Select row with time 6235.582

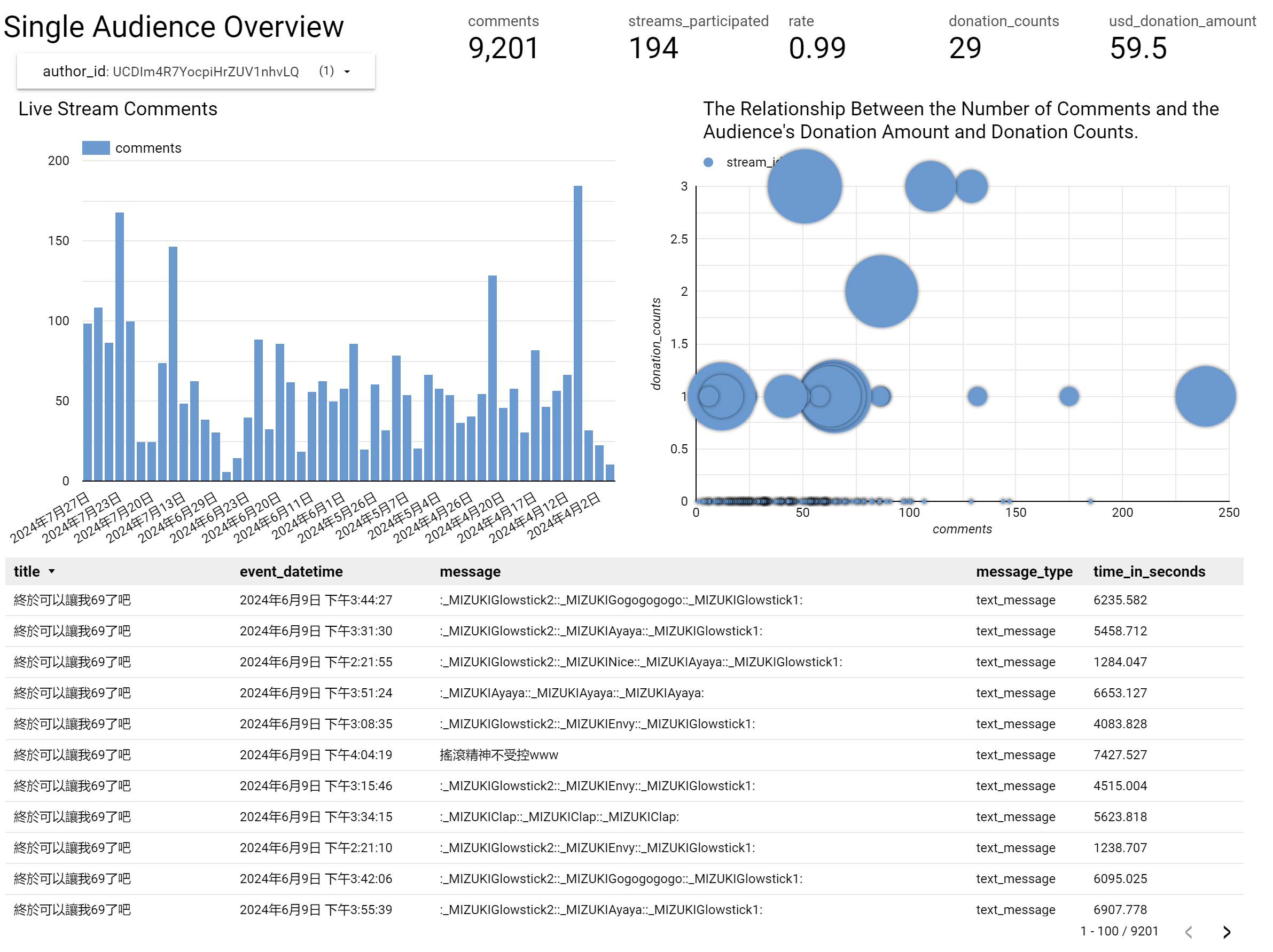tap(1119, 600)
